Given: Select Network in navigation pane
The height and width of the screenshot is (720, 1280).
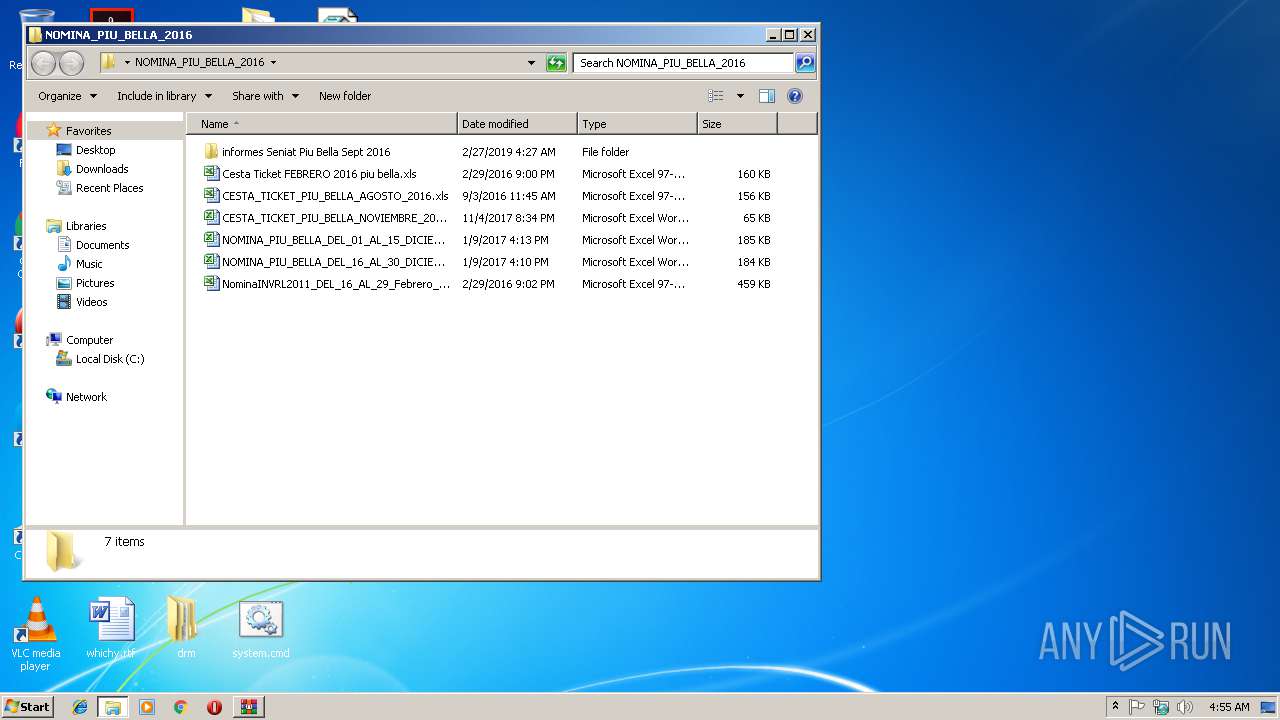Looking at the screenshot, I should point(86,397).
